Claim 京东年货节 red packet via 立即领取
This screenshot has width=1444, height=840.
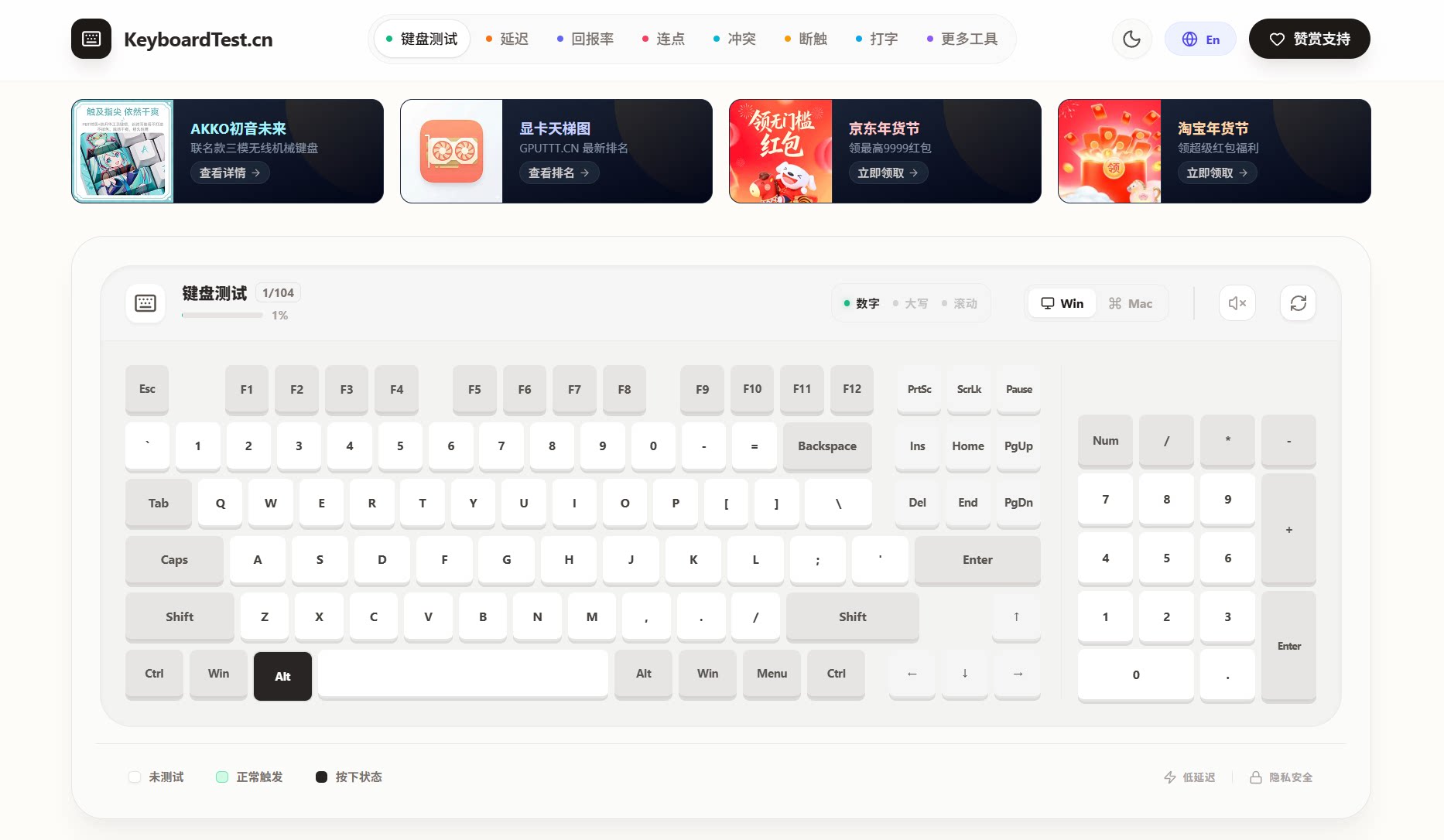click(888, 172)
